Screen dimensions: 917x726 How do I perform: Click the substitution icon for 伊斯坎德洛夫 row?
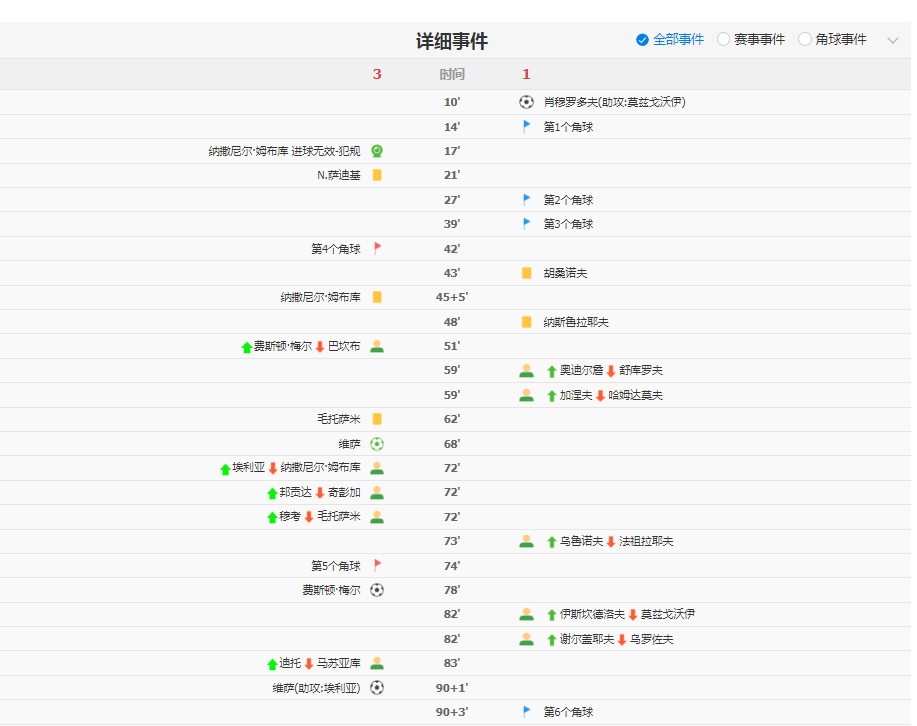(x=526, y=614)
